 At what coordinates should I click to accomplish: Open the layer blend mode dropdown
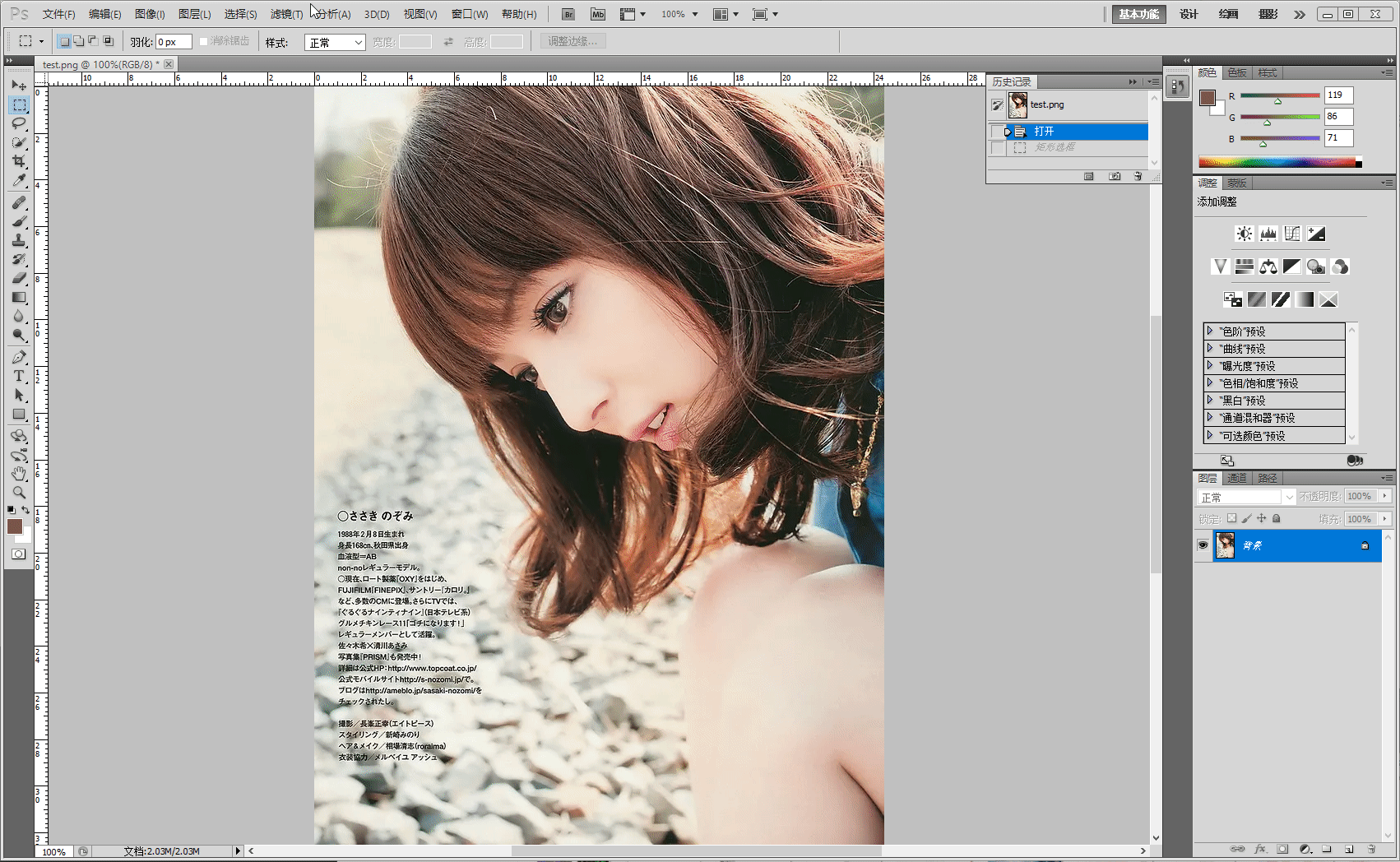(1245, 496)
